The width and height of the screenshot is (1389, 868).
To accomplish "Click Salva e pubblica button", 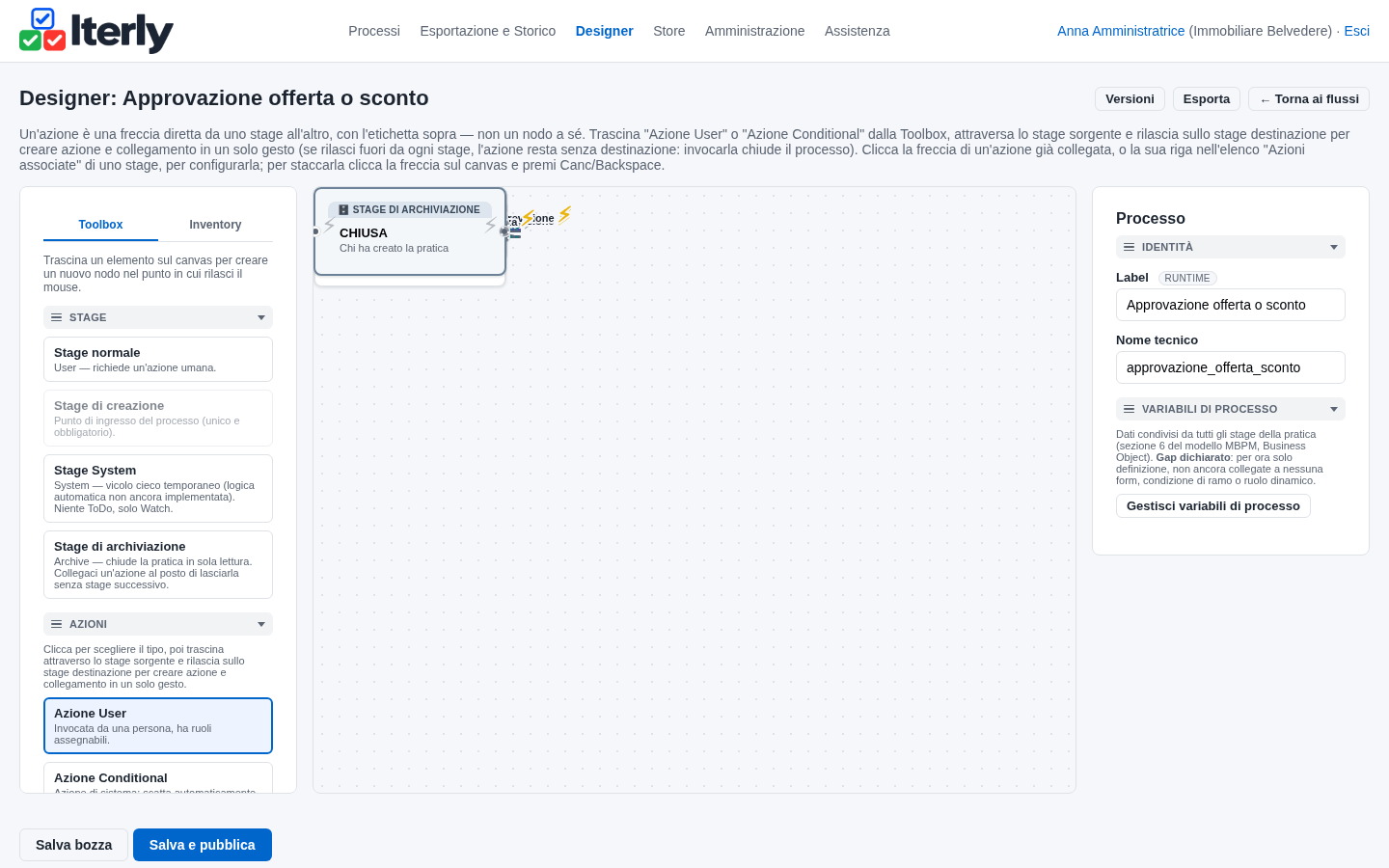I will tap(203, 845).
